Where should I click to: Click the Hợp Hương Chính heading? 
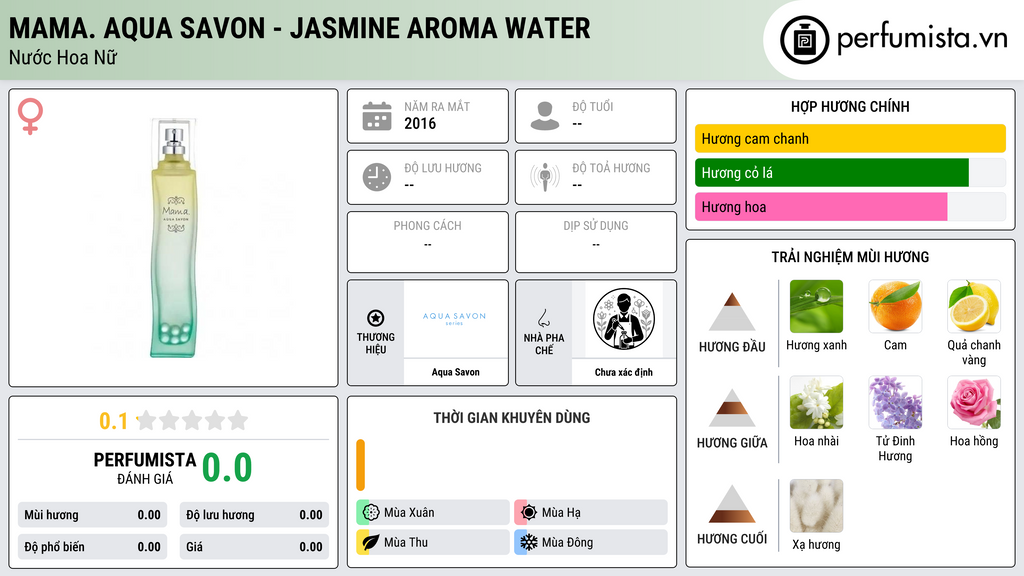click(x=850, y=106)
